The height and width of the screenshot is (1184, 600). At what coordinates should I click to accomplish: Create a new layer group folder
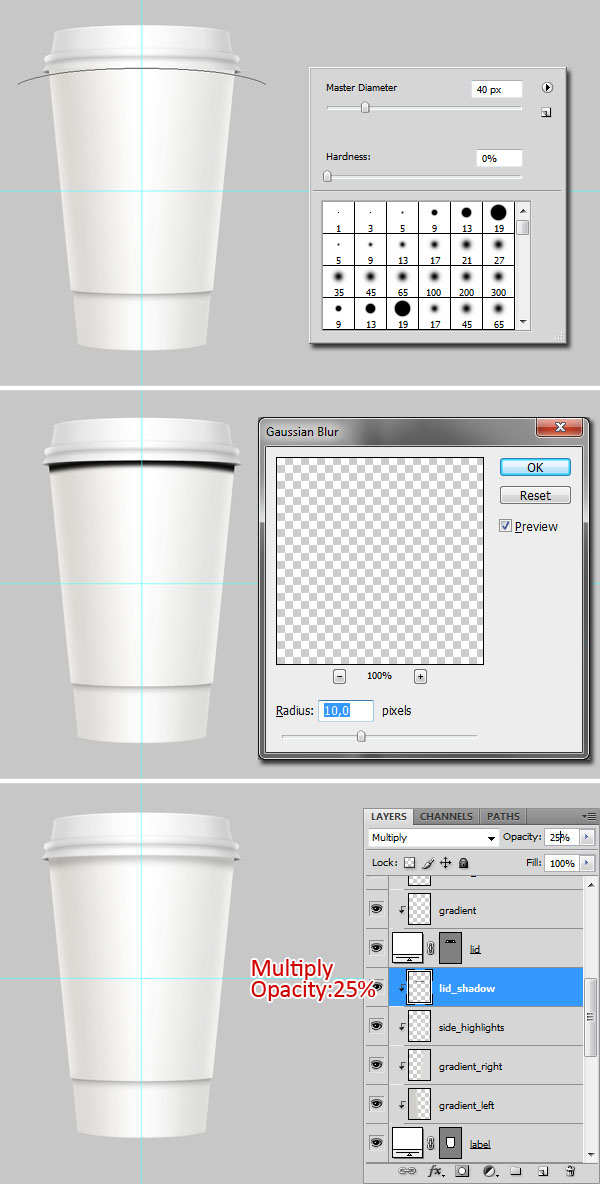tap(516, 1170)
